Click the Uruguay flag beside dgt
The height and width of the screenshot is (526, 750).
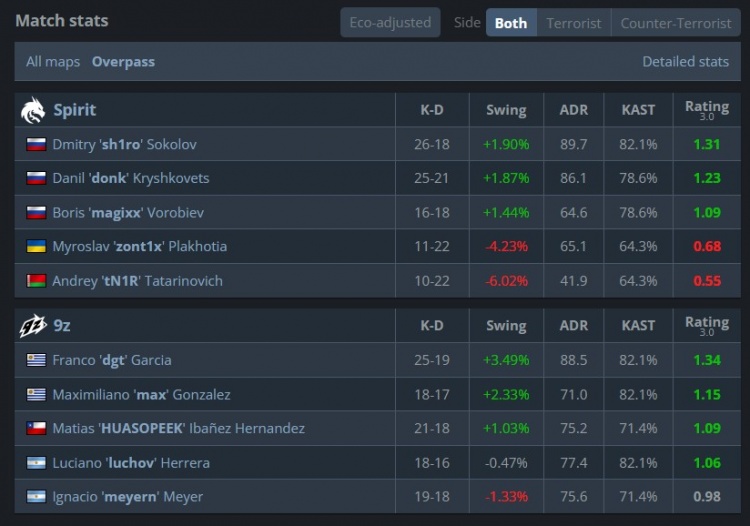tap(36, 360)
